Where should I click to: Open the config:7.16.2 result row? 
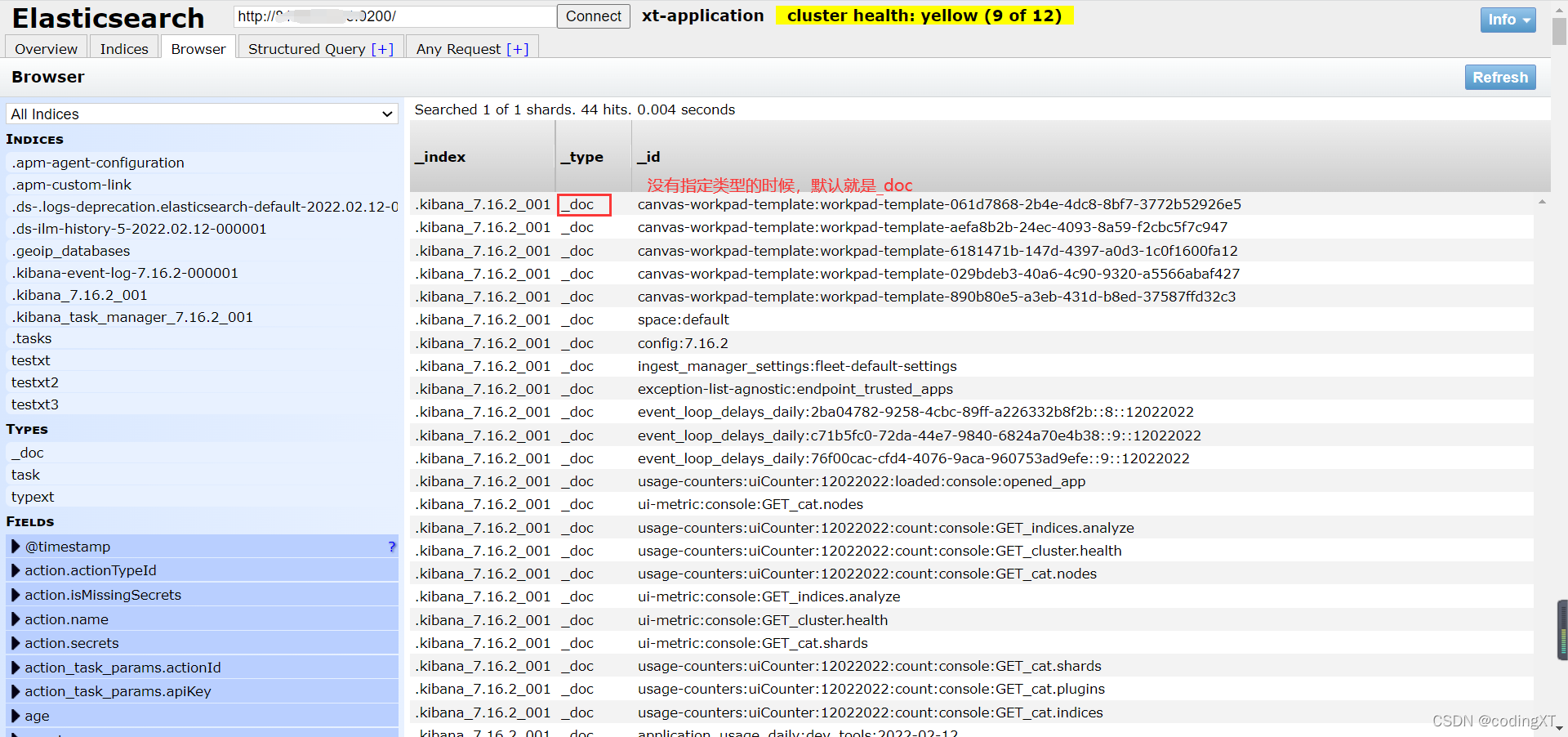tap(972, 343)
